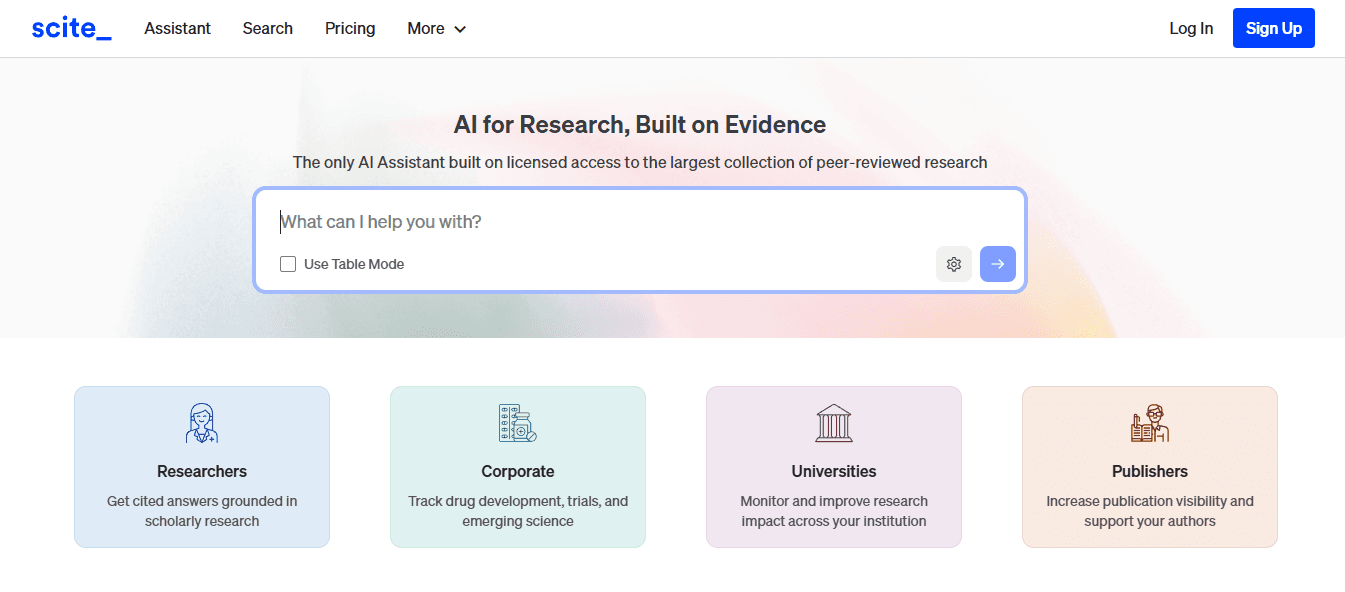
Task: Open the assistant settings gear icon
Action: pos(954,264)
